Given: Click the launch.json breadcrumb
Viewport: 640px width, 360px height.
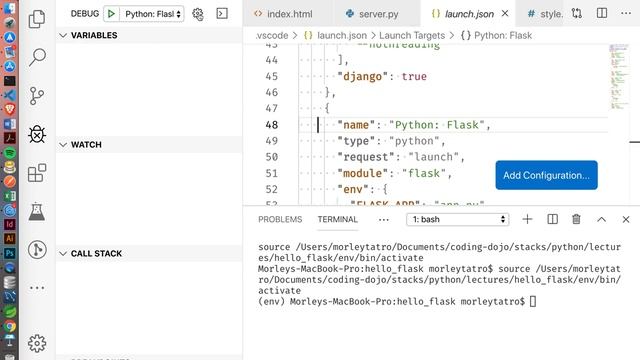Looking at the screenshot, I should tap(342, 36).
